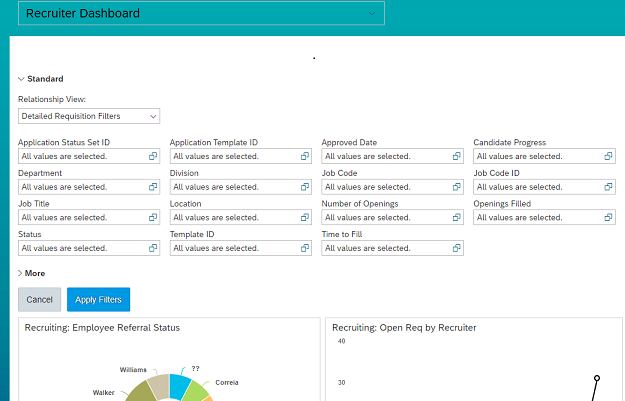Click the Template ID filter field
The image size is (625, 401).
(241, 248)
